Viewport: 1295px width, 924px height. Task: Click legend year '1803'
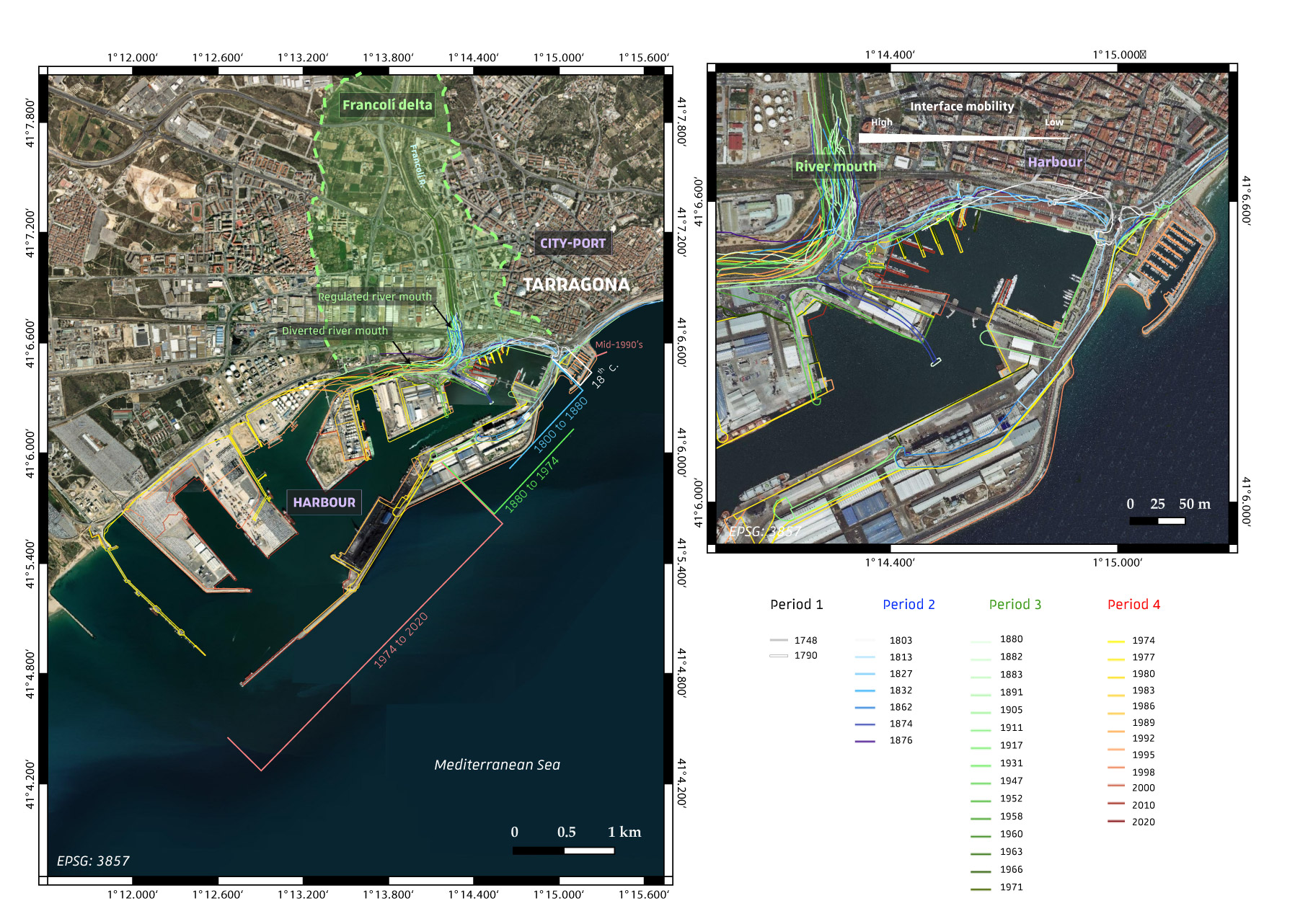pyautogui.click(x=901, y=640)
